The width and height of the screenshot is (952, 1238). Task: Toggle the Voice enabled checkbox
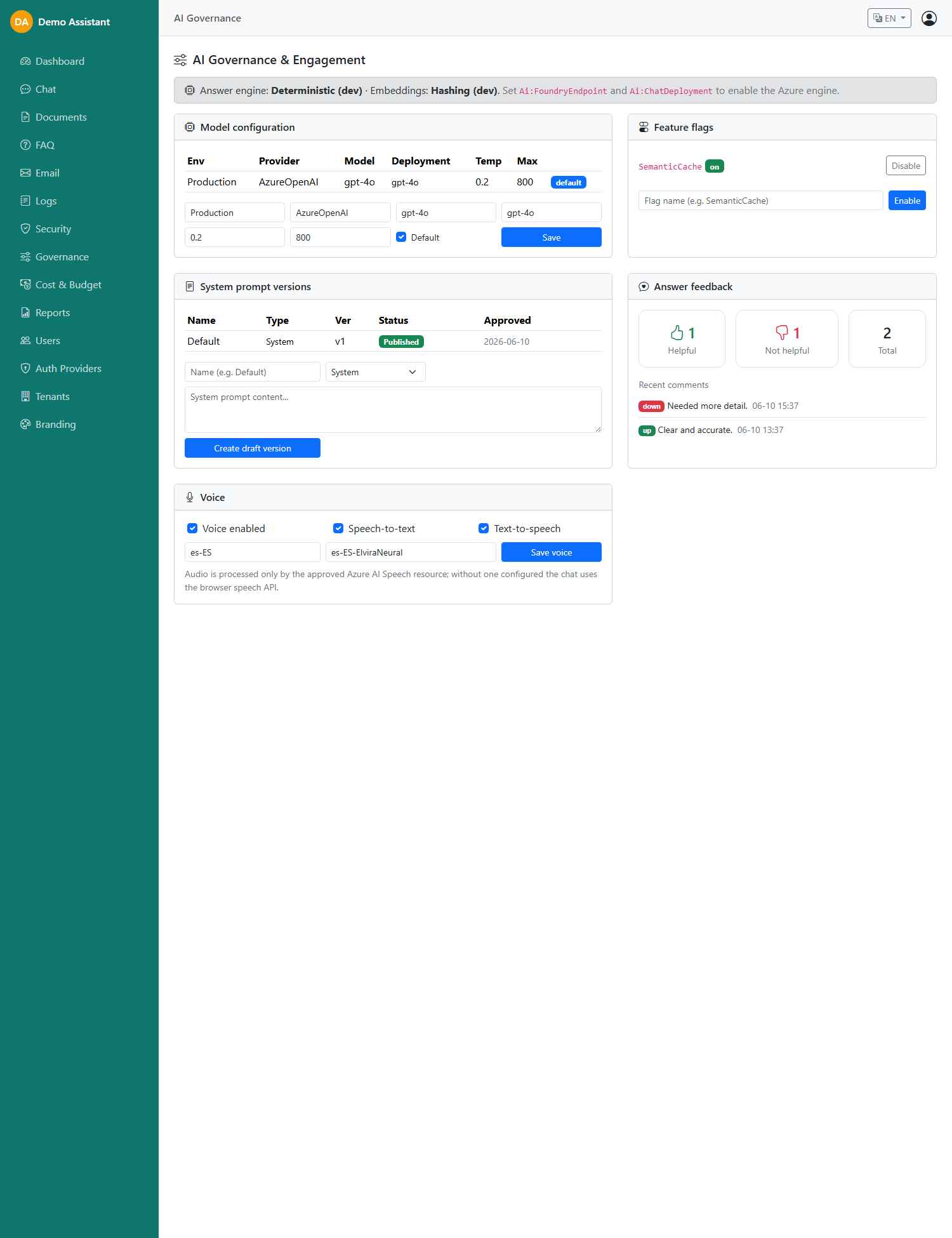[192, 528]
